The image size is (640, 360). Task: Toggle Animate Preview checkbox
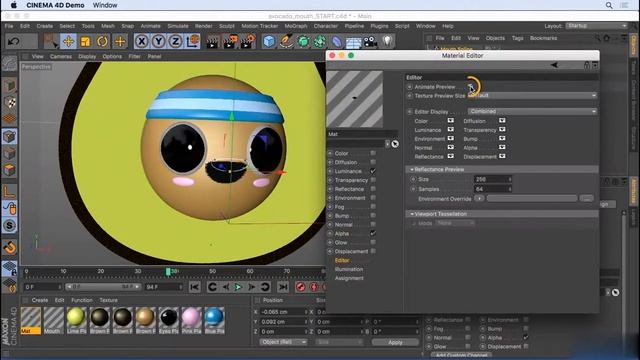coord(470,87)
